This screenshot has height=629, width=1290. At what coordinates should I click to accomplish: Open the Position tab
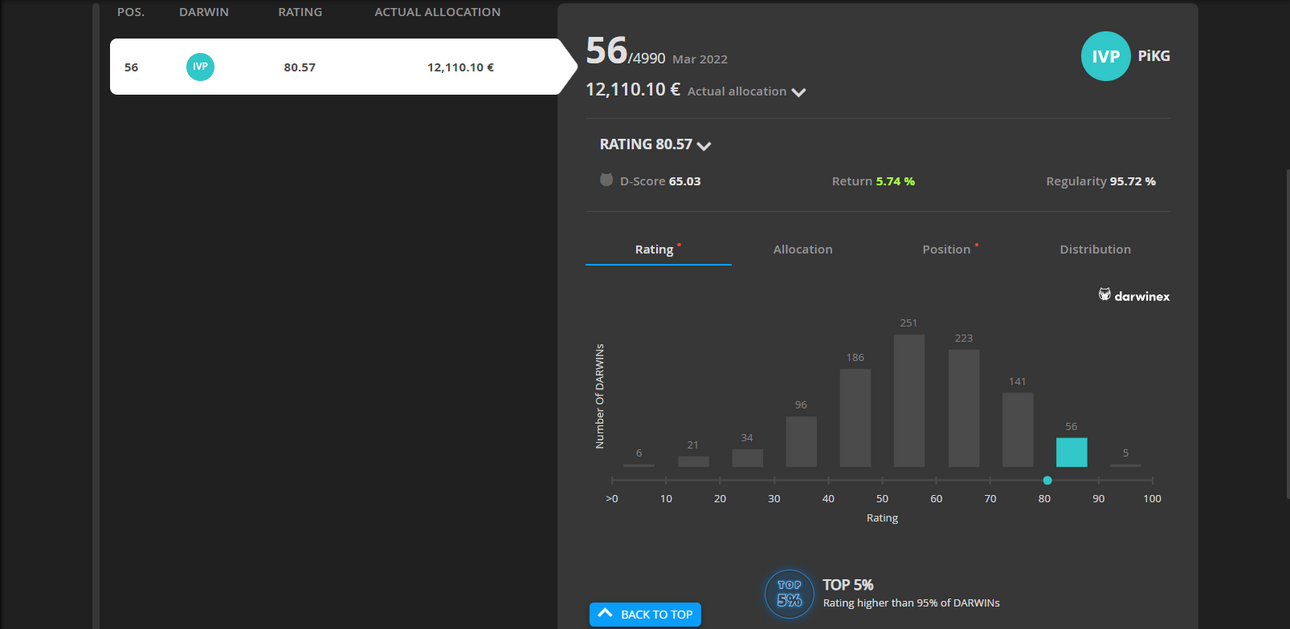(x=950, y=249)
